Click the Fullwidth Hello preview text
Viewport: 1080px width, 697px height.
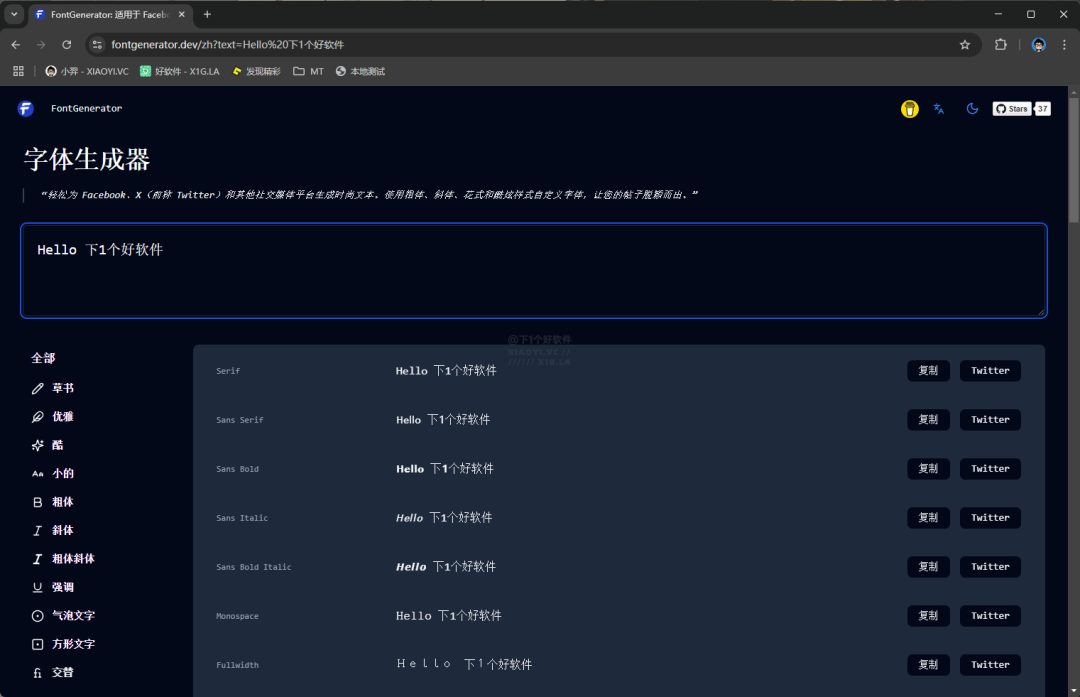coord(464,665)
